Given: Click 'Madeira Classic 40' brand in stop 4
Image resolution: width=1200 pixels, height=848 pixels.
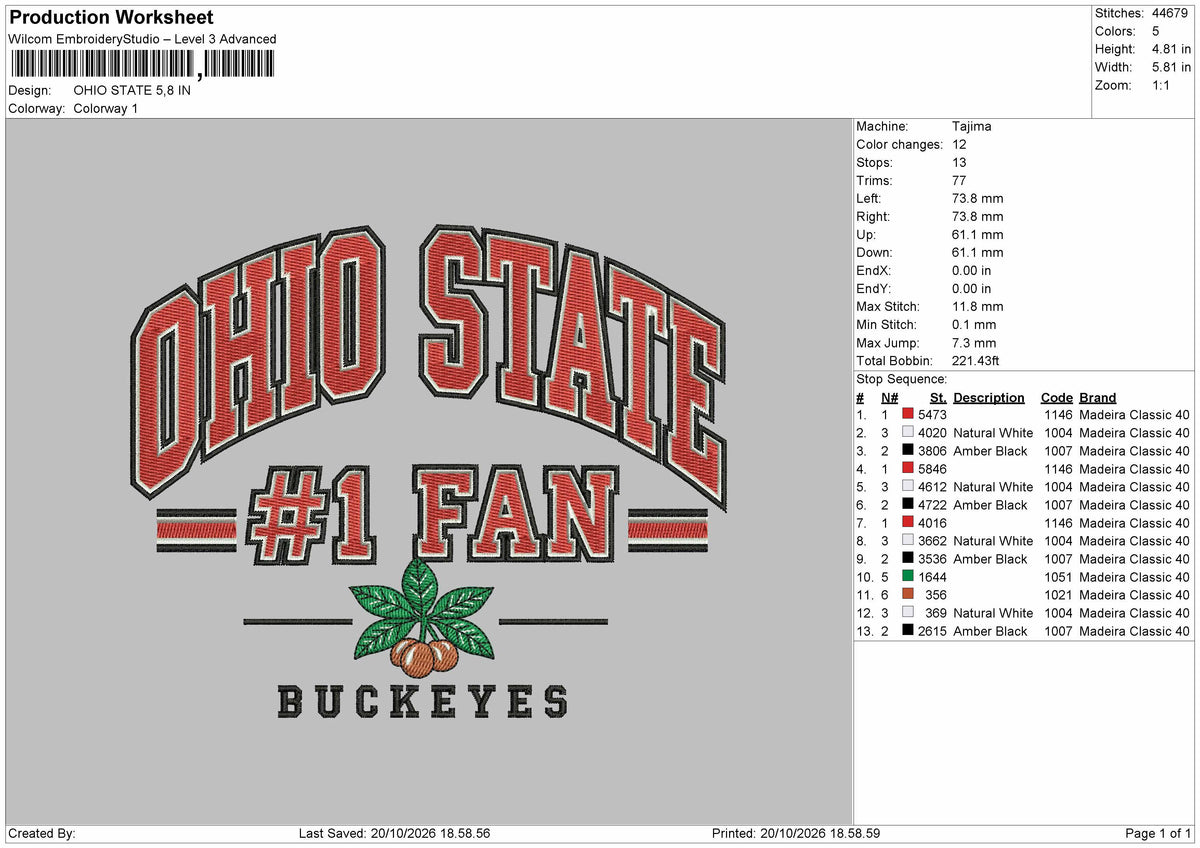Looking at the screenshot, I should (x=1135, y=469).
